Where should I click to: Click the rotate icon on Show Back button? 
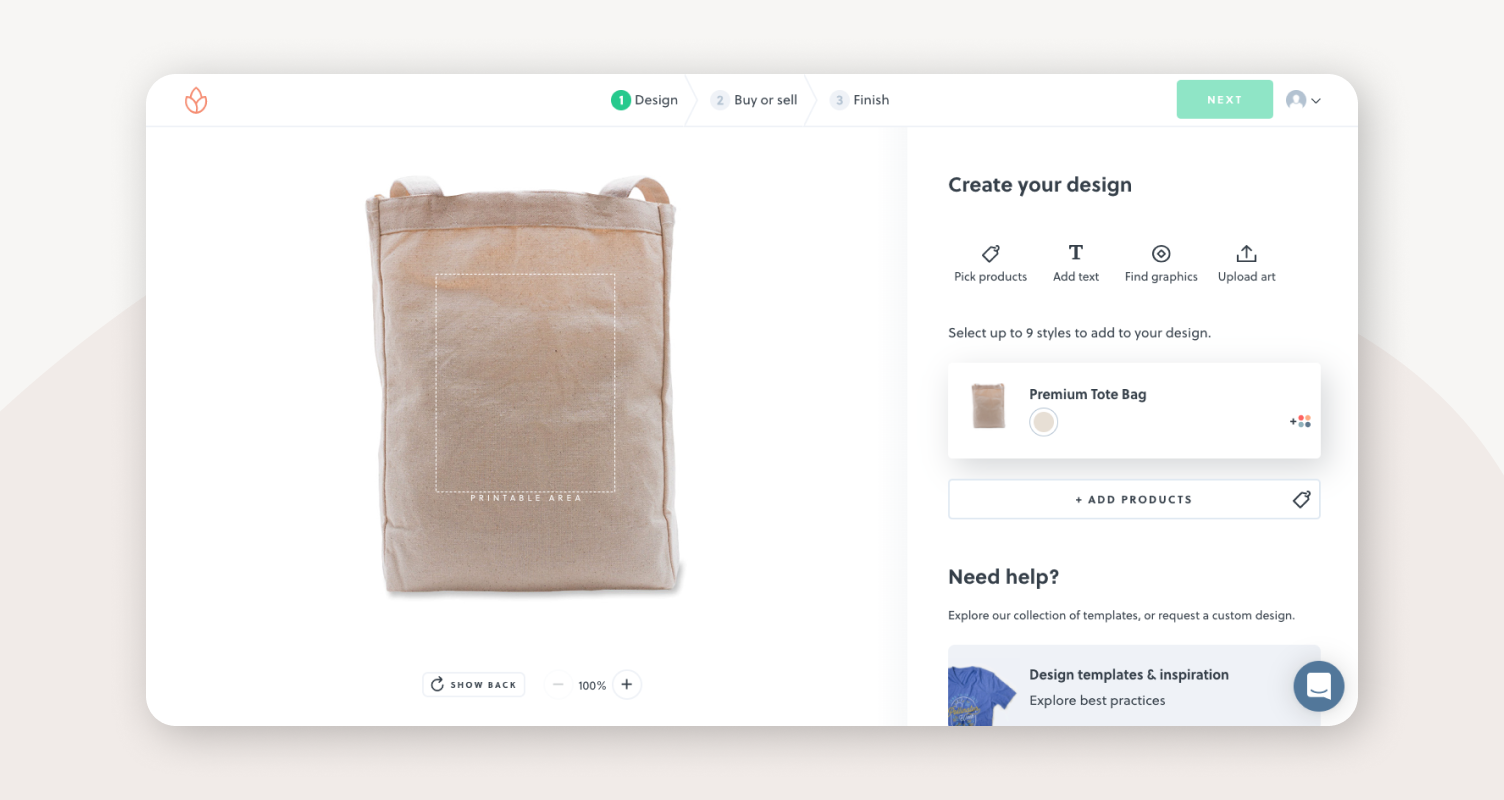(x=437, y=684)
